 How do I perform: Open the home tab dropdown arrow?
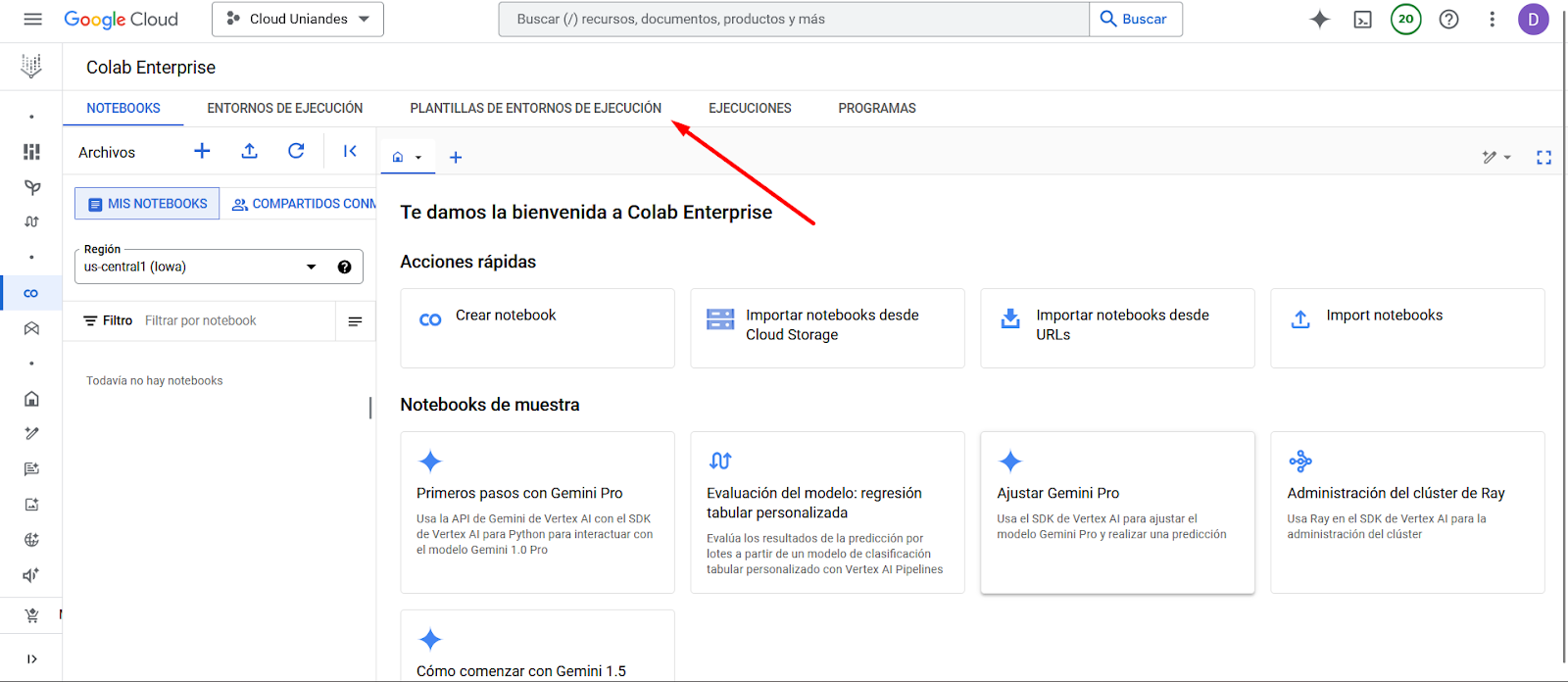pos(418,158)
